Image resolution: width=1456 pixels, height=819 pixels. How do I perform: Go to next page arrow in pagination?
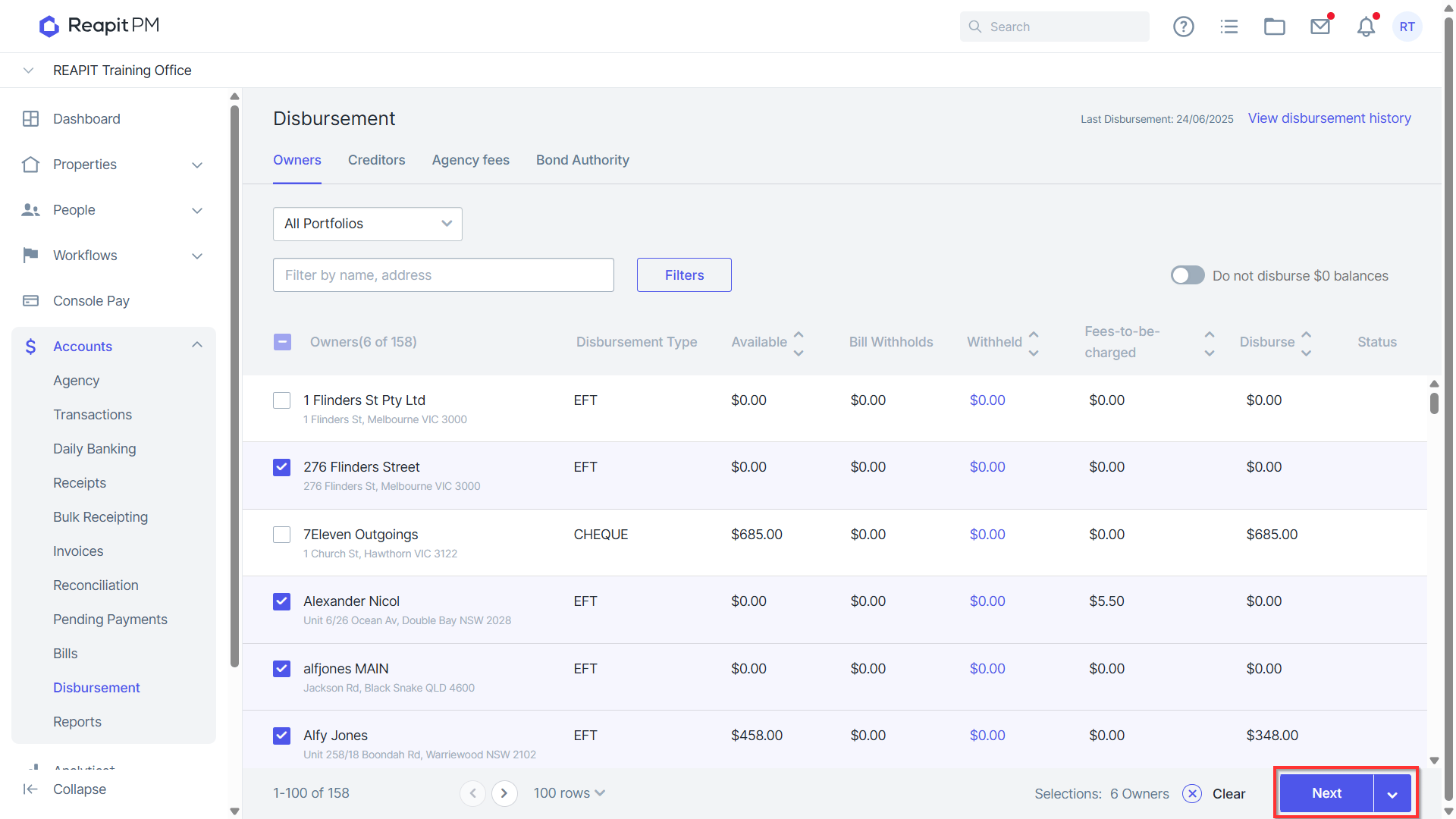[504, 793]
